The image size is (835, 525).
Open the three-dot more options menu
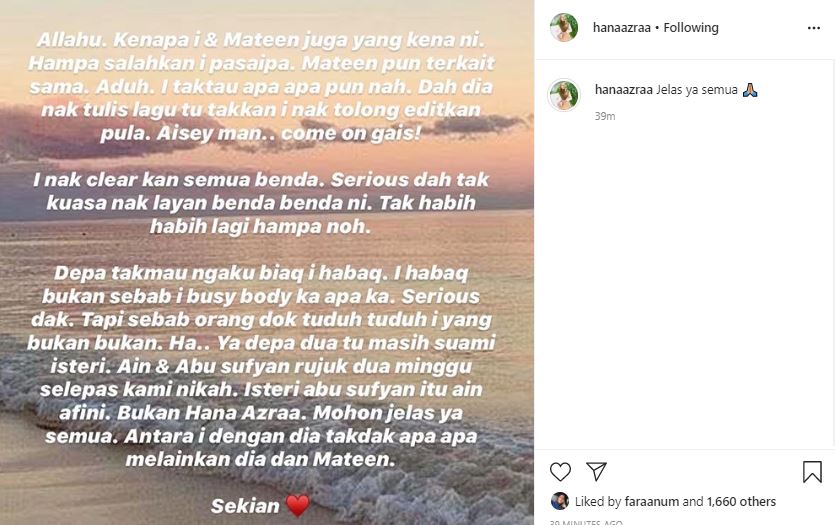814,28
